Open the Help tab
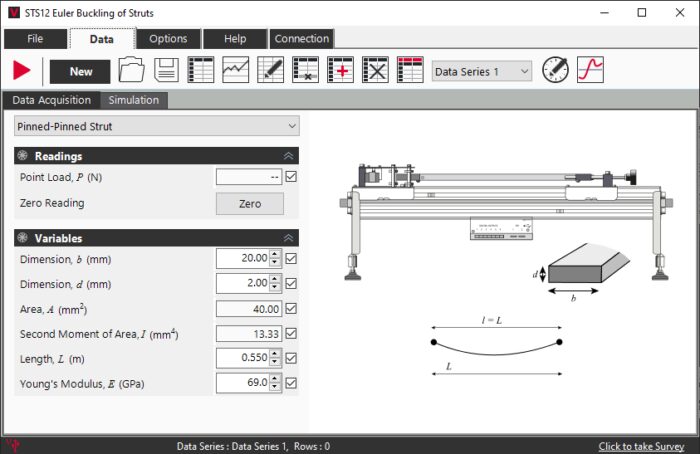Screen dimensions: 700x454 [x=235, y=39]
